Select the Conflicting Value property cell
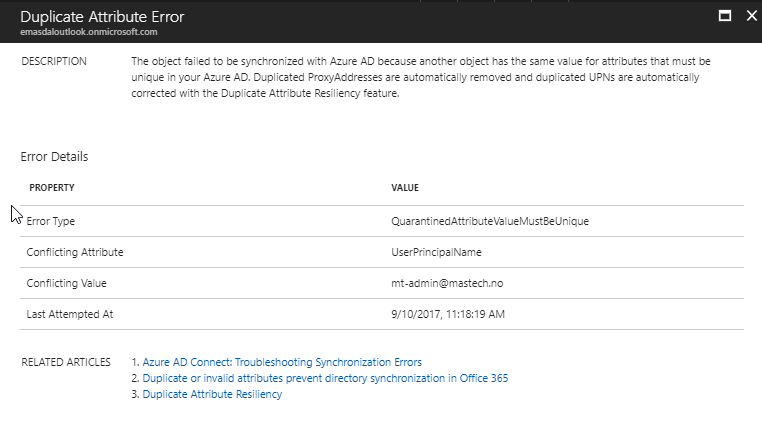 (67, 283)
